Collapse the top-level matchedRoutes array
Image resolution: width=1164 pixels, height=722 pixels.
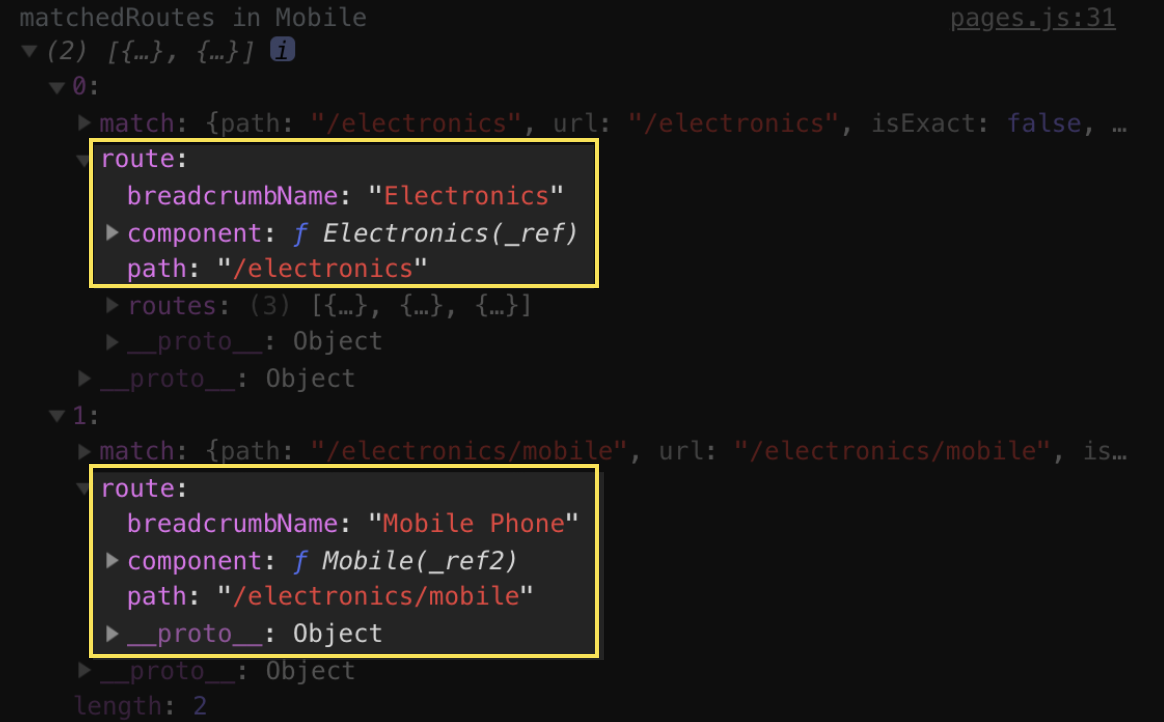(x=30, y=50)
